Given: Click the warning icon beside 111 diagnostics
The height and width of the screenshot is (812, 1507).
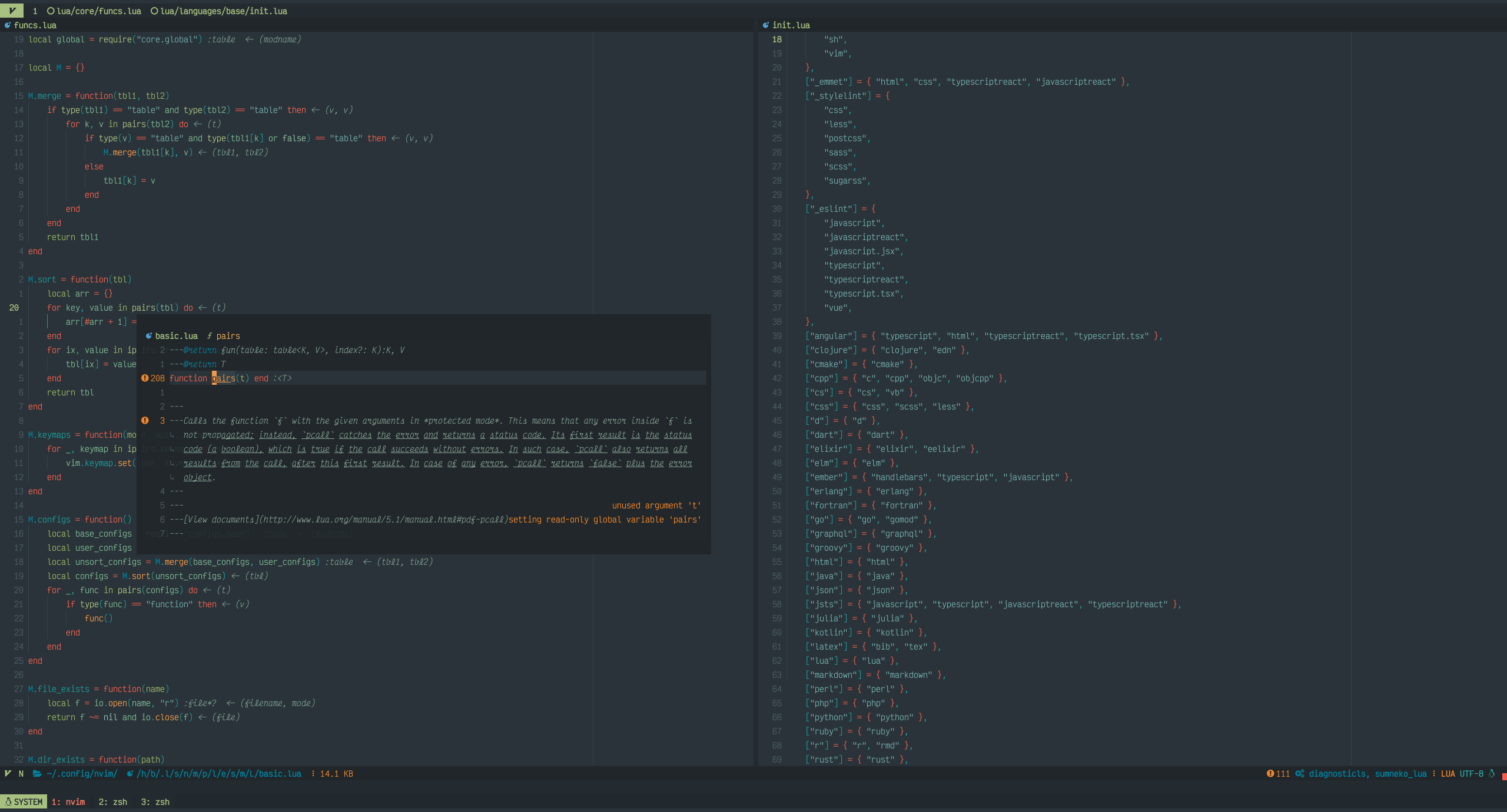Looking at the screenshot, I should tap(1270, 774).
